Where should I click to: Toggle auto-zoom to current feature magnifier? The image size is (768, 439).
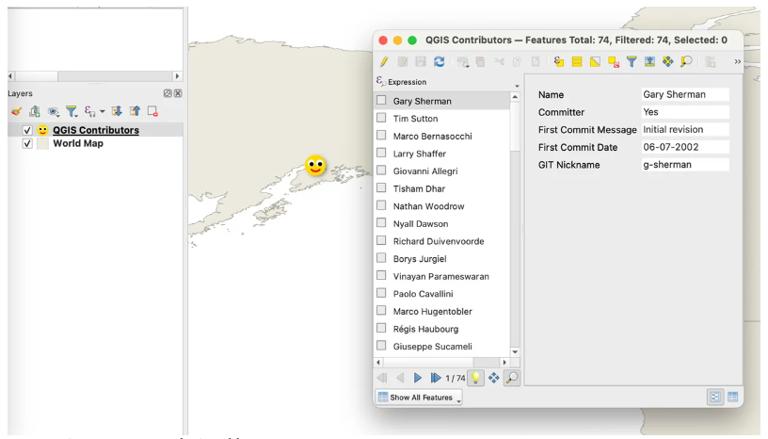click(511, 378)
